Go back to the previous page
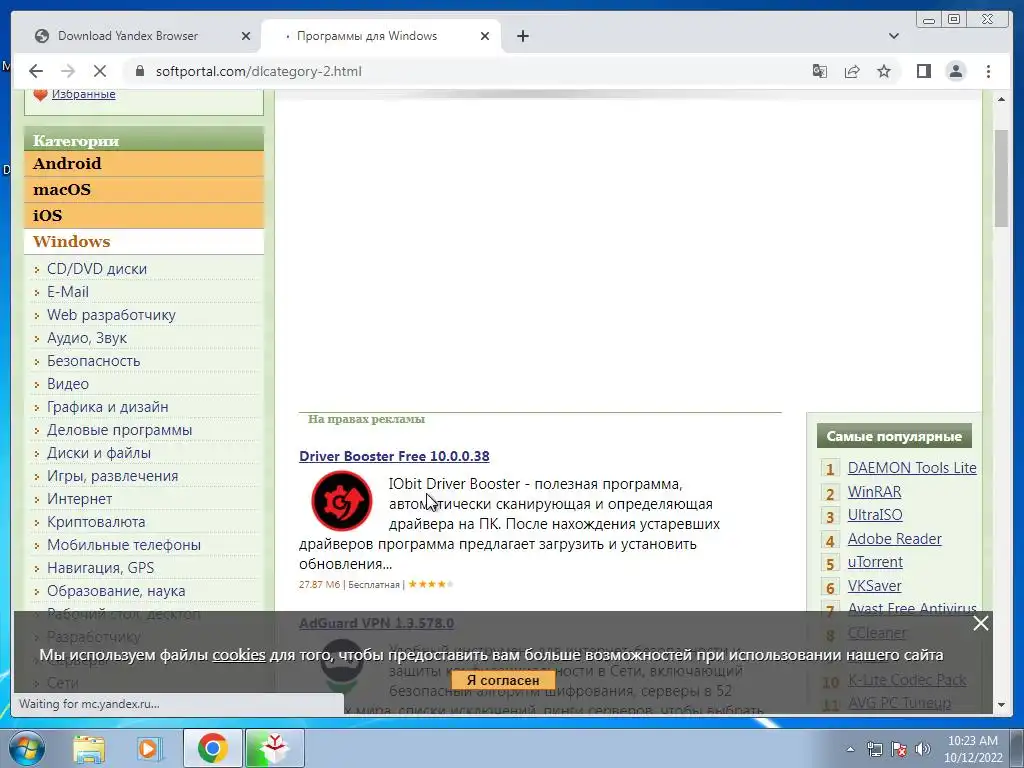This screenshot has height=768, width=1024. pos(36,71)
